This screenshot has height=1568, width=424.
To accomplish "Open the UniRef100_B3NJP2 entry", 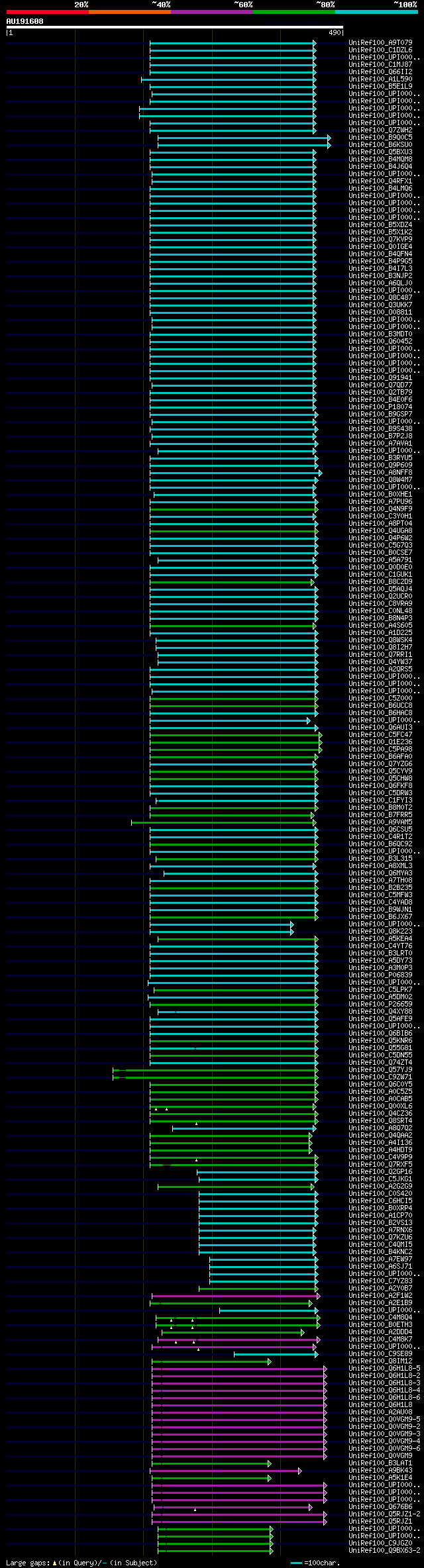I will coord(380,275).
